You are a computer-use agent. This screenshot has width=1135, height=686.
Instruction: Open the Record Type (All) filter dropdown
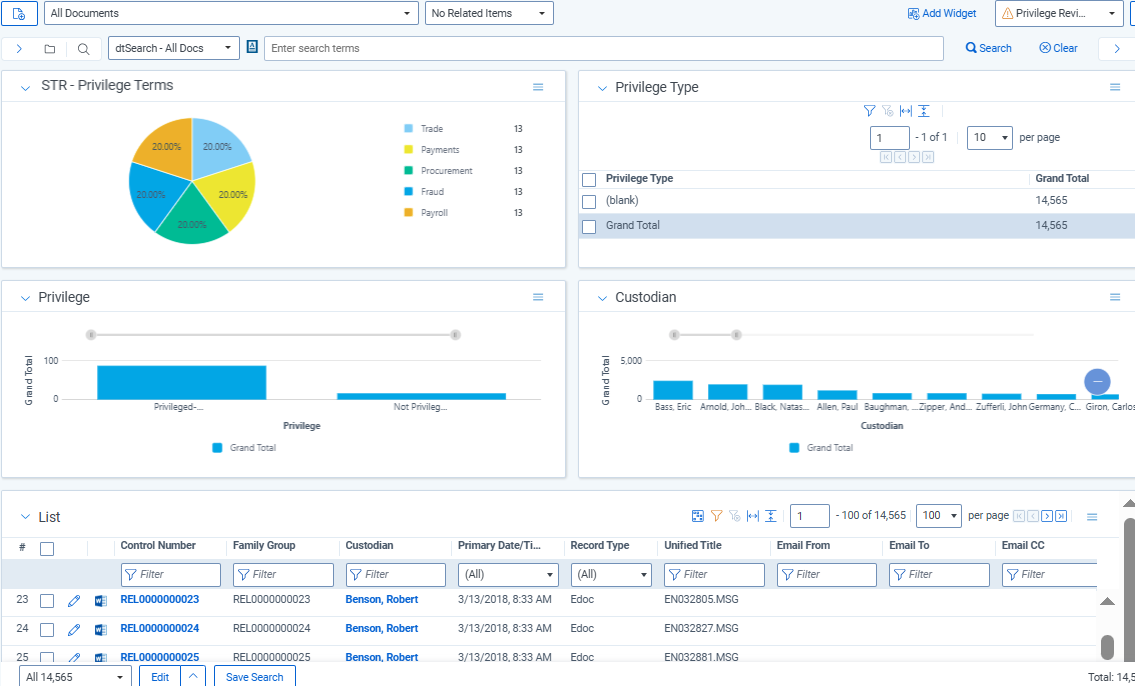[611, 575]
